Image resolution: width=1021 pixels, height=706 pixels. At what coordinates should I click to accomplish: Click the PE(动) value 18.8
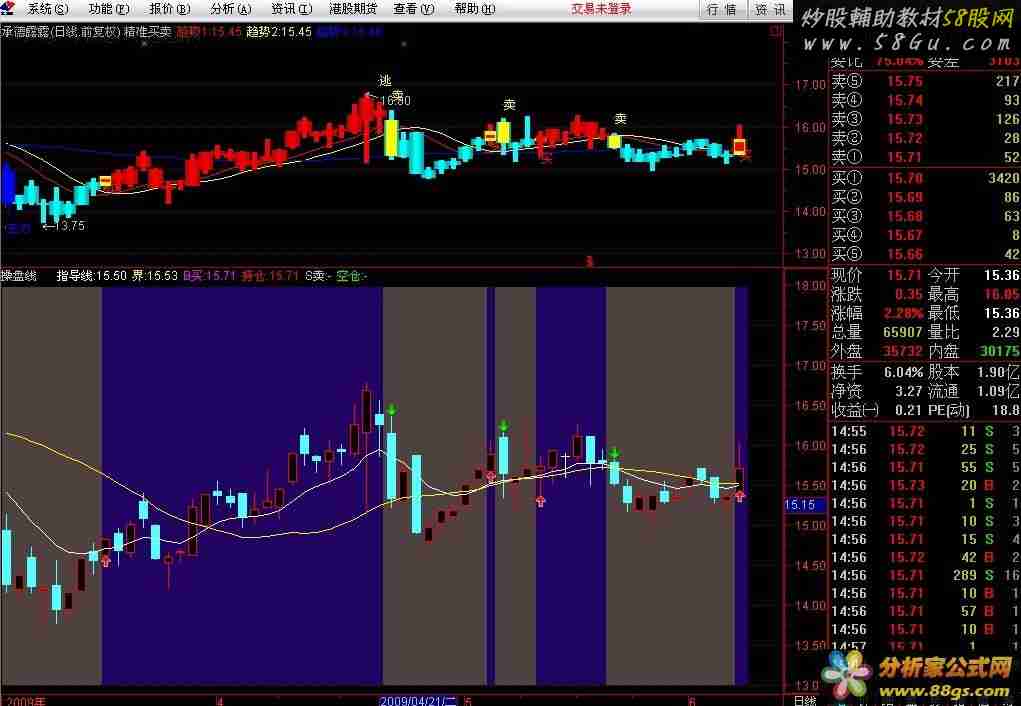point(1007,410)
